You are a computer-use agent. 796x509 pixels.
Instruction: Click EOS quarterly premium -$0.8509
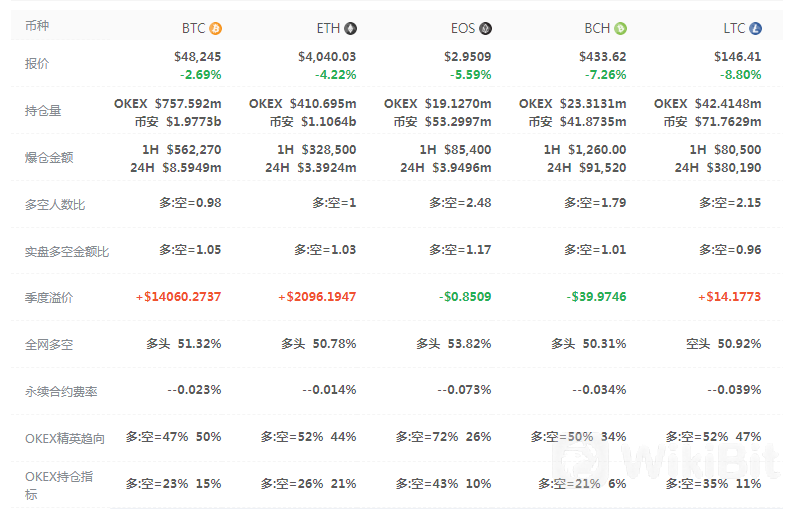(x=465, y=297)
